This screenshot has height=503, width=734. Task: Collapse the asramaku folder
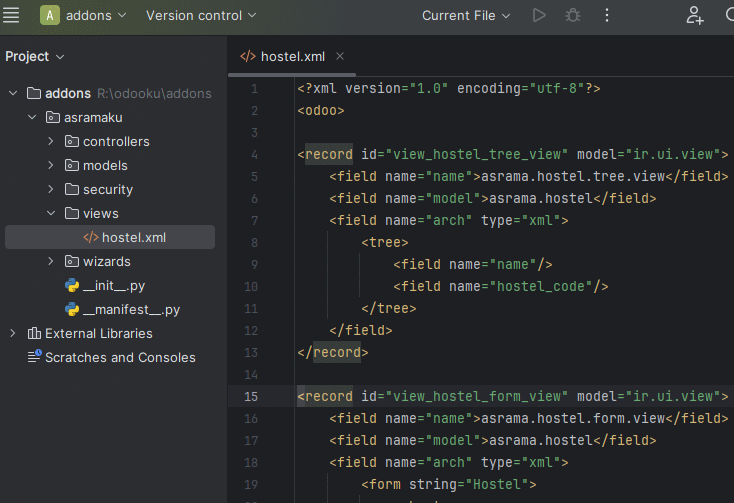click(x=32, y=117)
